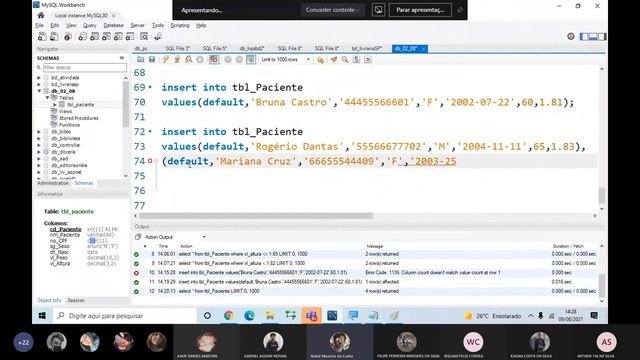Execute script with the lightning bolt icon
Viewport: 640px width, 360px height.
(165, 60)
